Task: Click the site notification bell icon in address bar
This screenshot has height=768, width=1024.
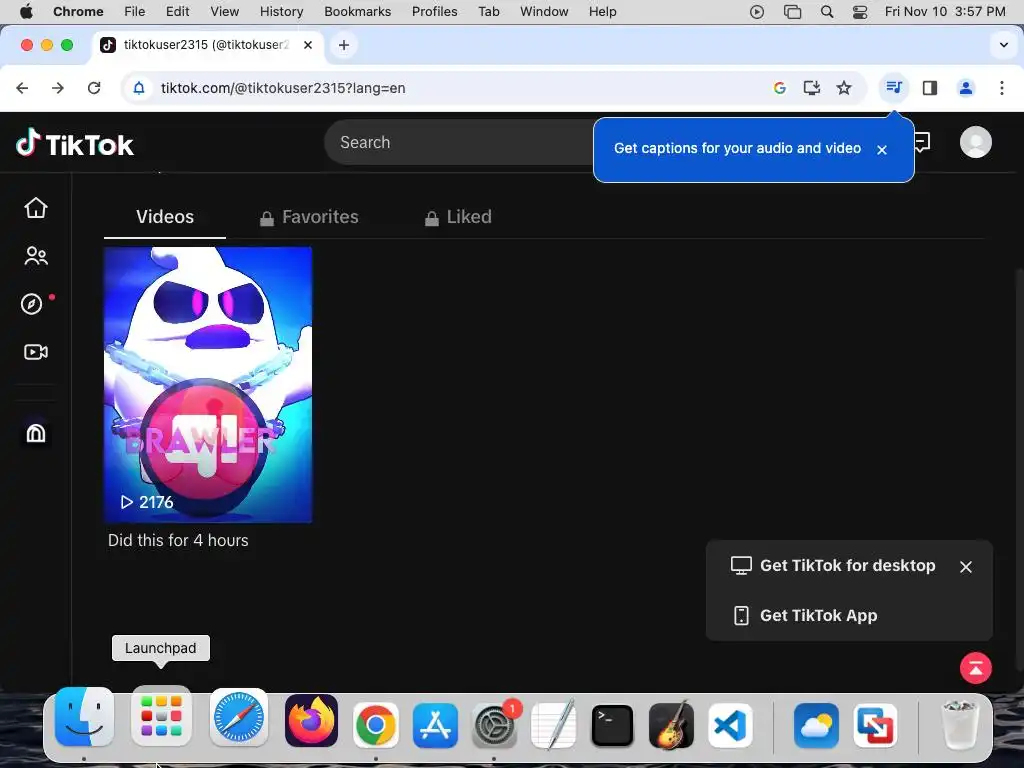Action: click(x=139, y=88)
